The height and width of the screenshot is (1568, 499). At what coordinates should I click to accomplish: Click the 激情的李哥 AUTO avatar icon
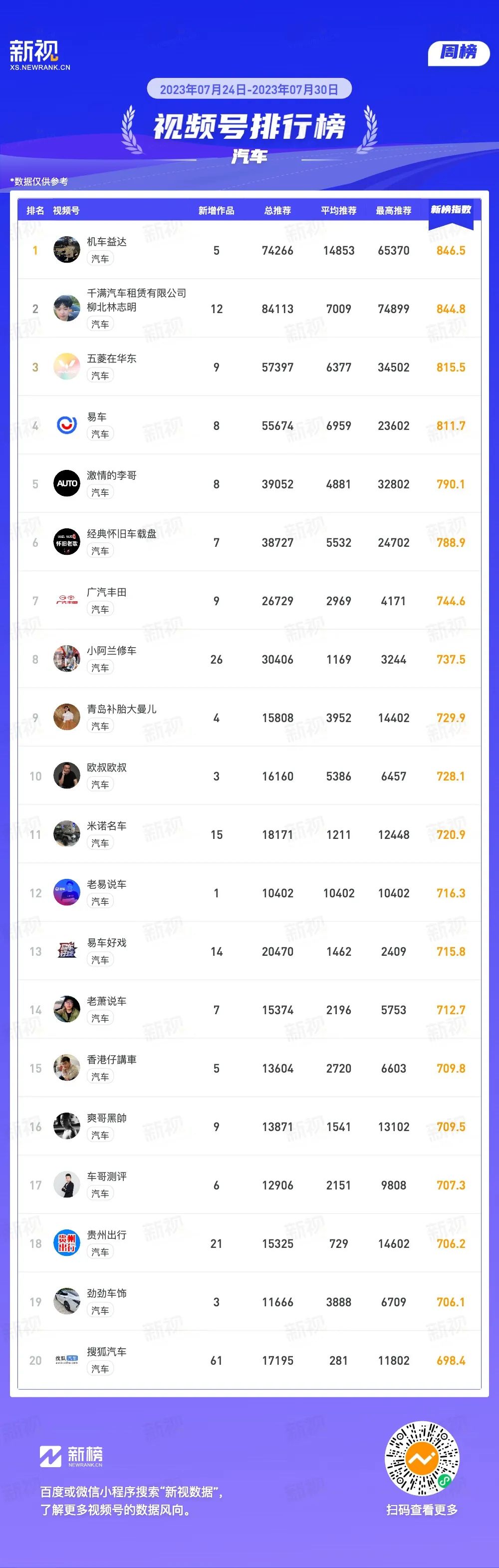[x=67, y=483]
